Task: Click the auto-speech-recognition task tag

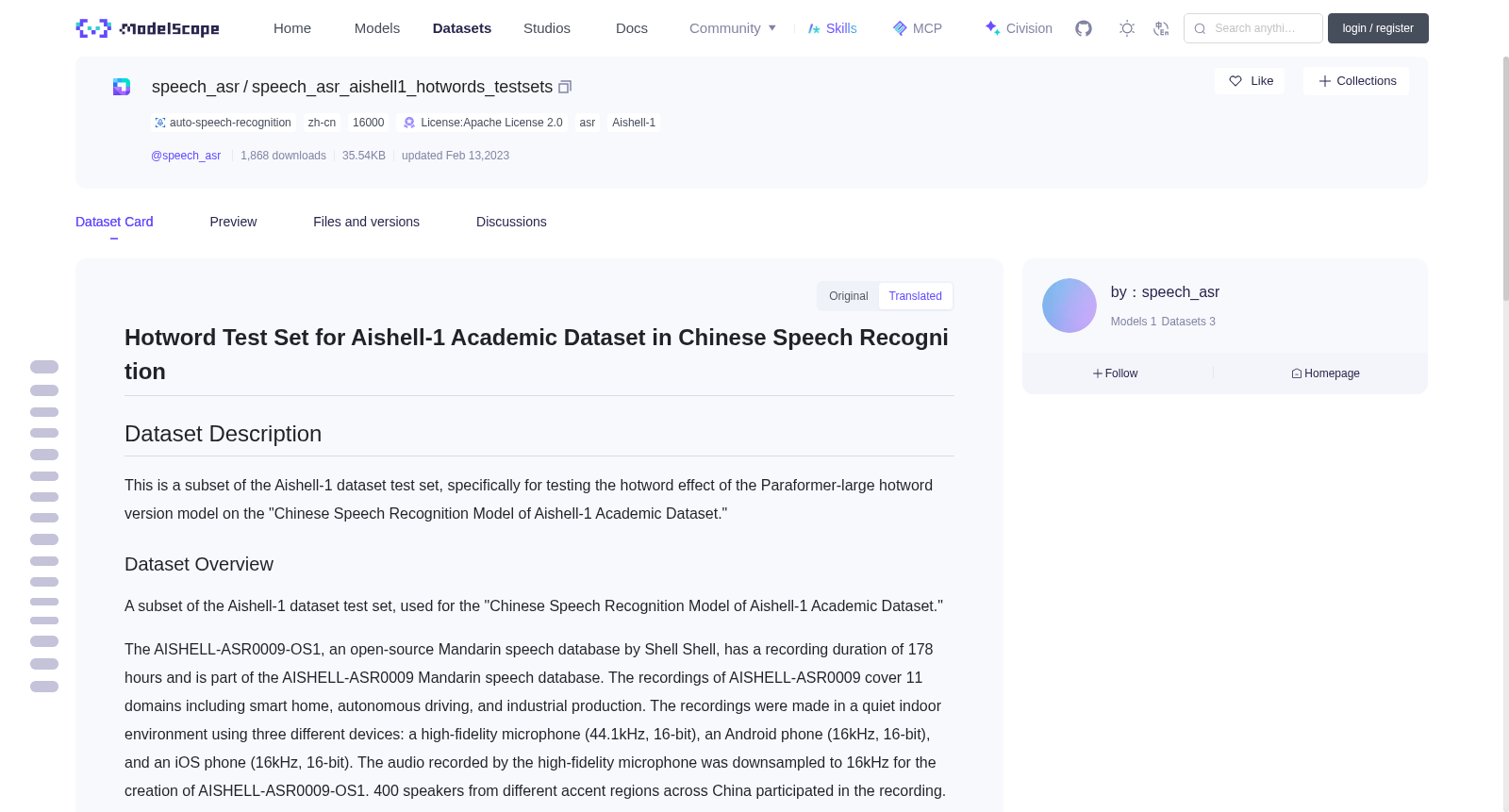Action: pyautogui.click(x=223, y=123)
